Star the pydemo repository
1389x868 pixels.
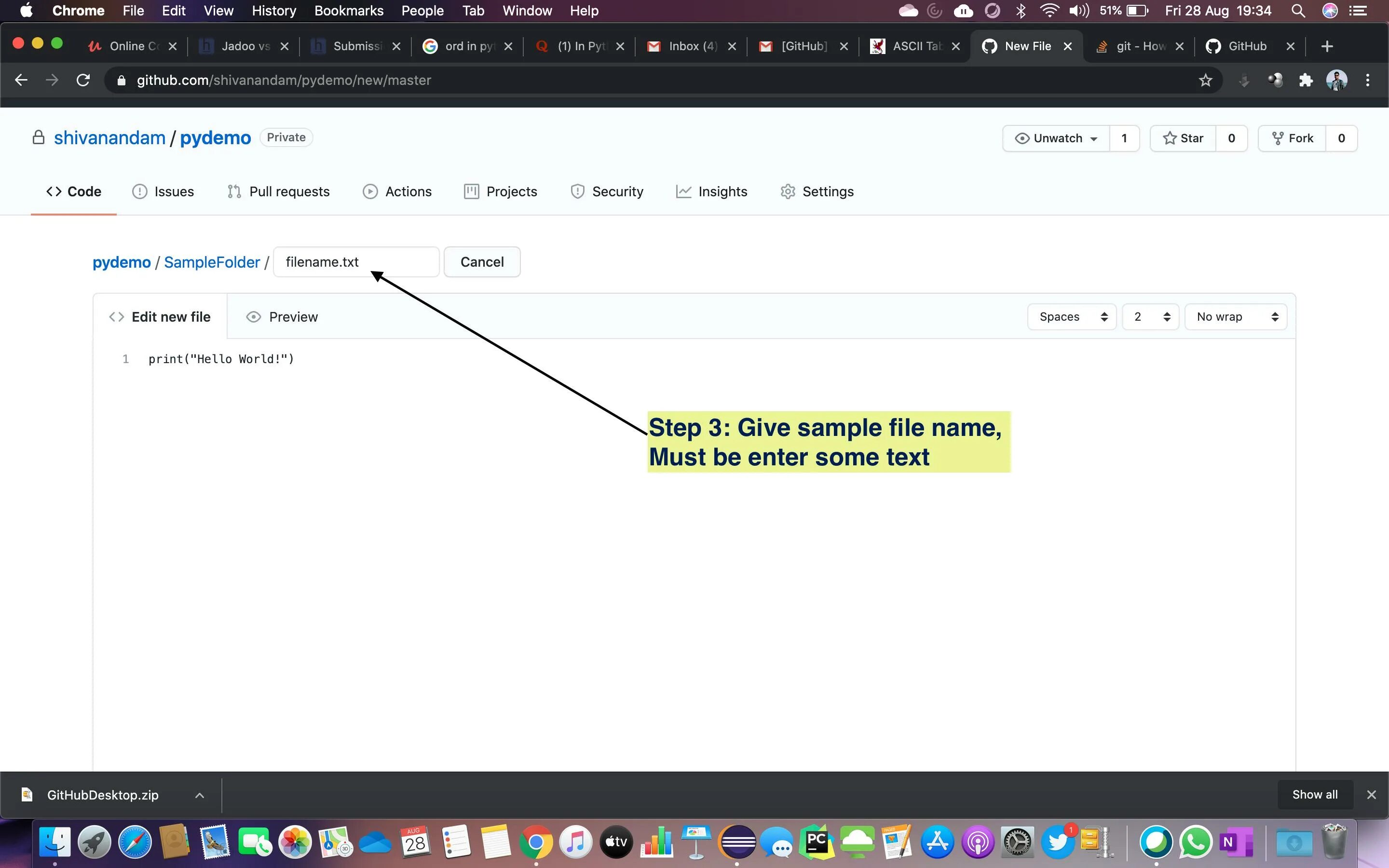1183,138
